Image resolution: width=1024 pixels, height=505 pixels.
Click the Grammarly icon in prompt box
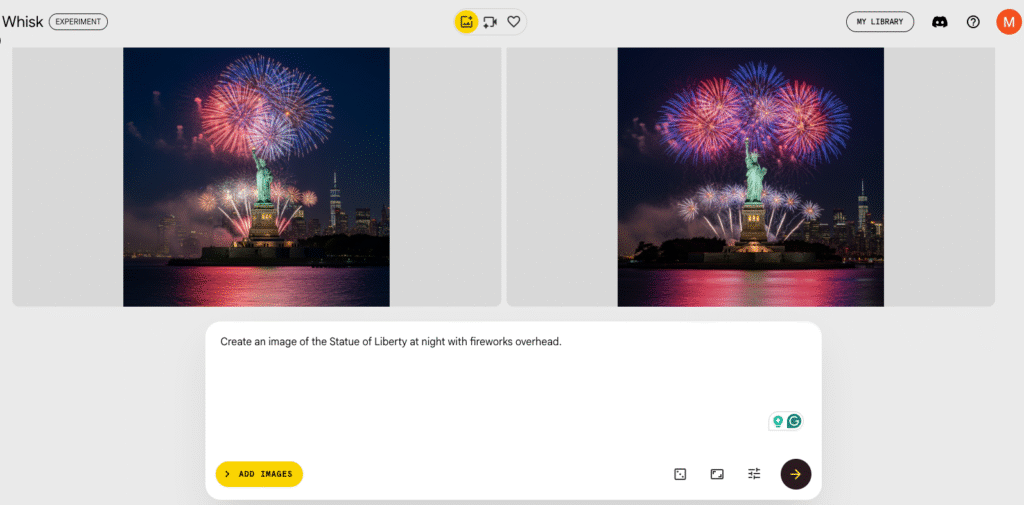(x=794, y=421)
